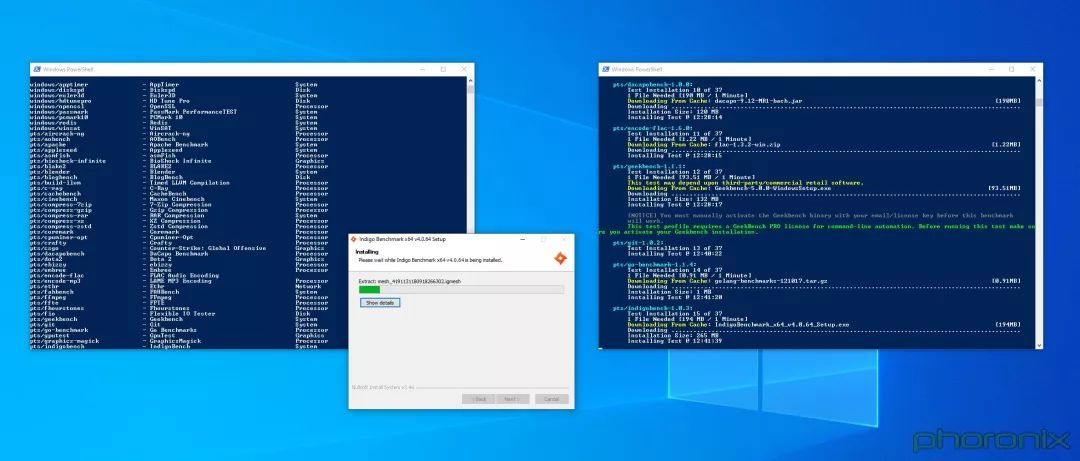The image size is (1080, 461).
Task: Click the '[NOTICE]' Geekbench activation line
Action: (x=820, y=218)
